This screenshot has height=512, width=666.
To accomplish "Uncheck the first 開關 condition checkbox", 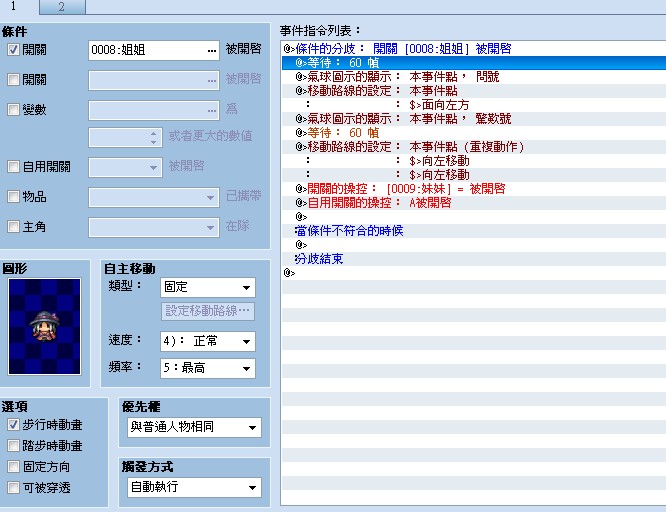I will pyautogui.click(x=13, y=50).
